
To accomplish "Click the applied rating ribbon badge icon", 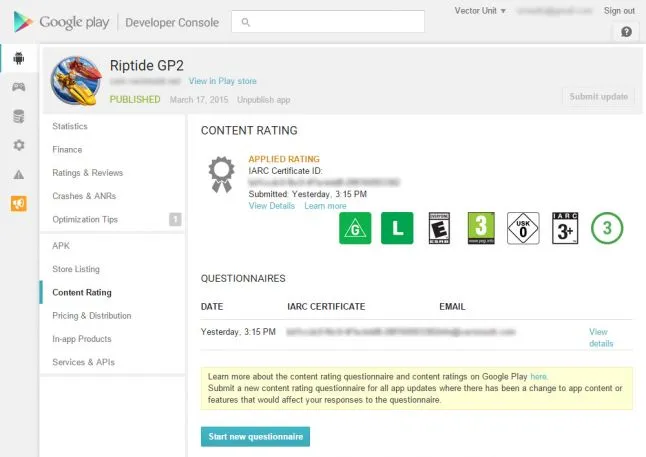I will [x=221, y=174].
